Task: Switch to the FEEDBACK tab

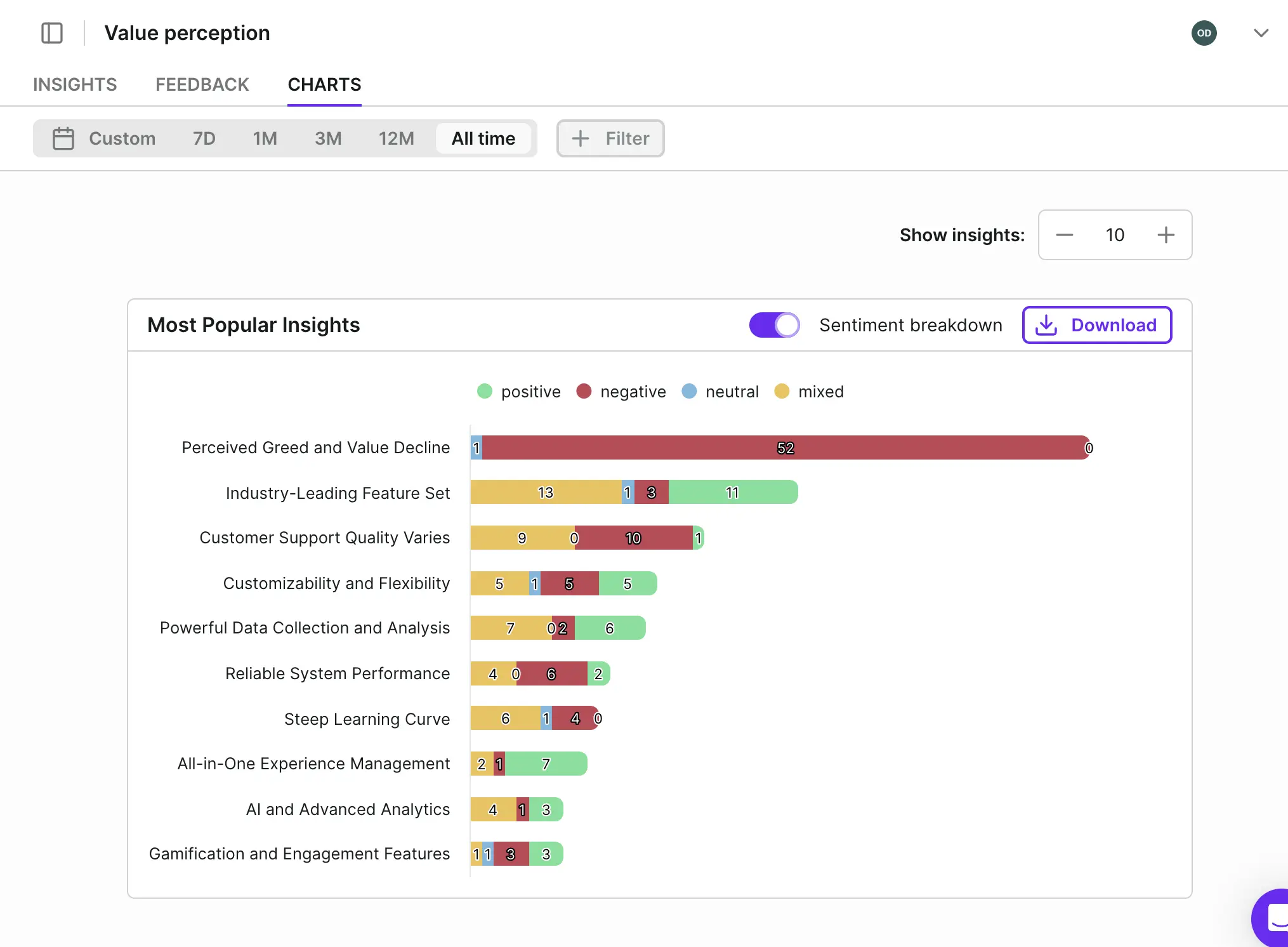Action: pyautogui.click(x=202, y=84)
